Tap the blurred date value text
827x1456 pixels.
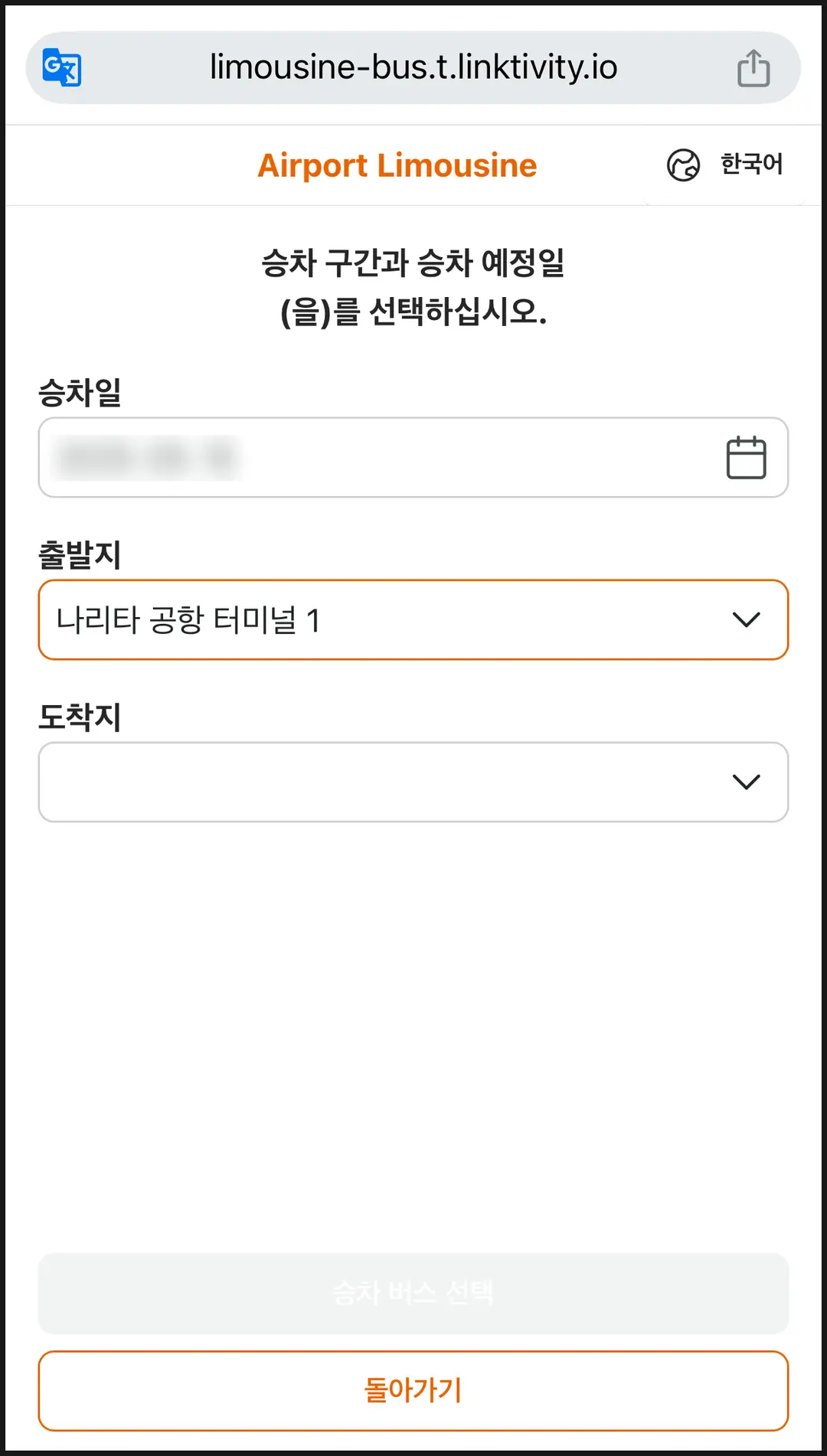coord(147,458)
